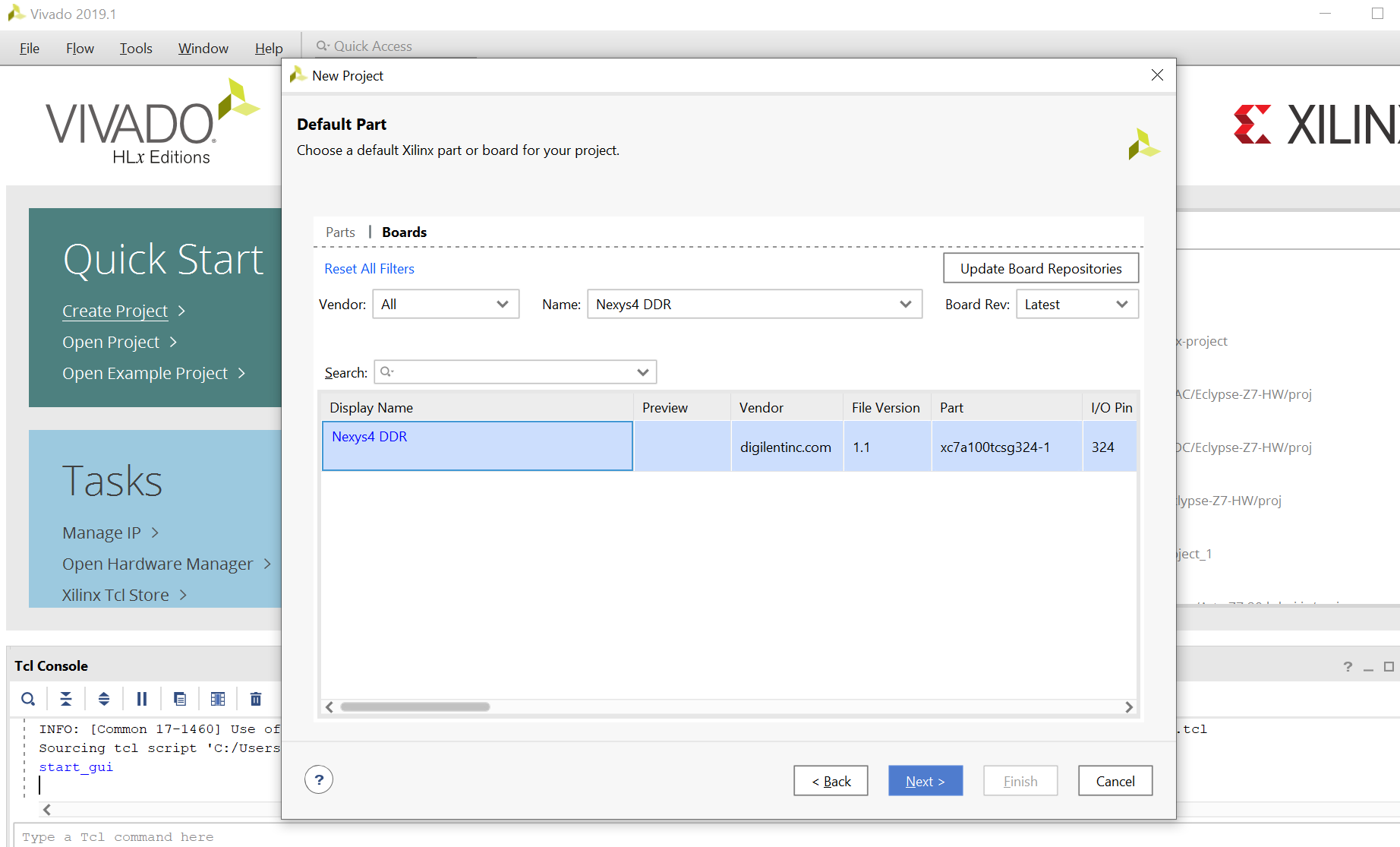Open the File menu
This screenshot has width=1400, height=847.
30,49
